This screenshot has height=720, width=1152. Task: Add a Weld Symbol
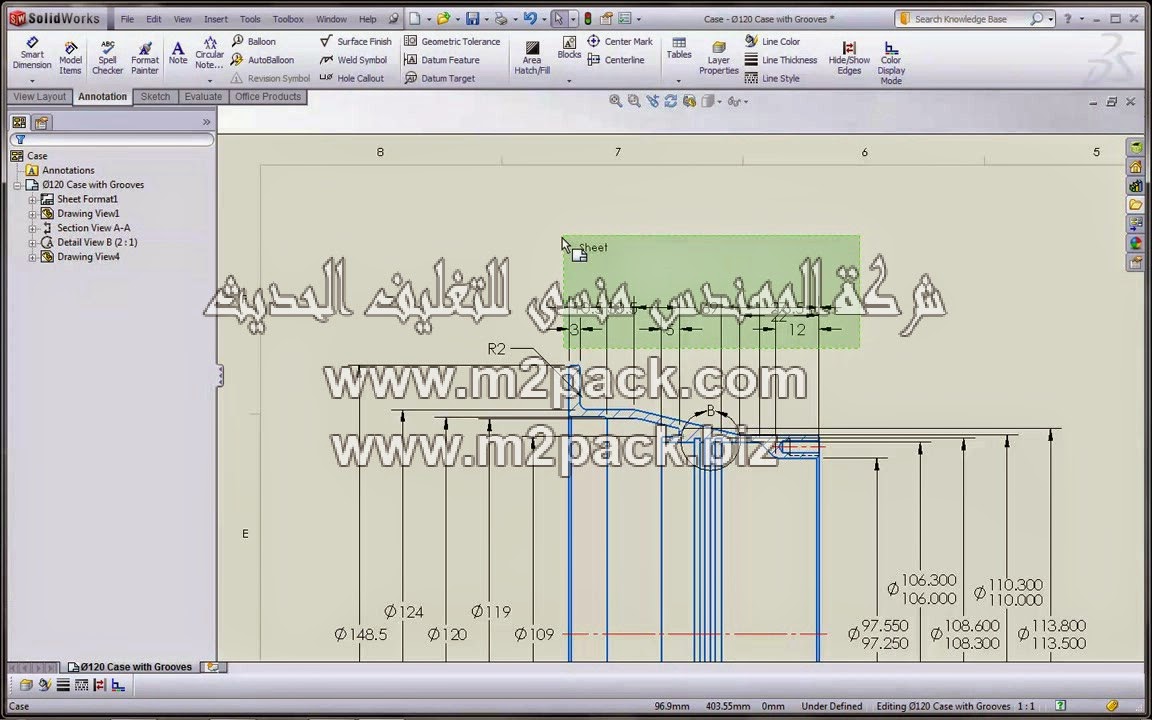(353, 60)
